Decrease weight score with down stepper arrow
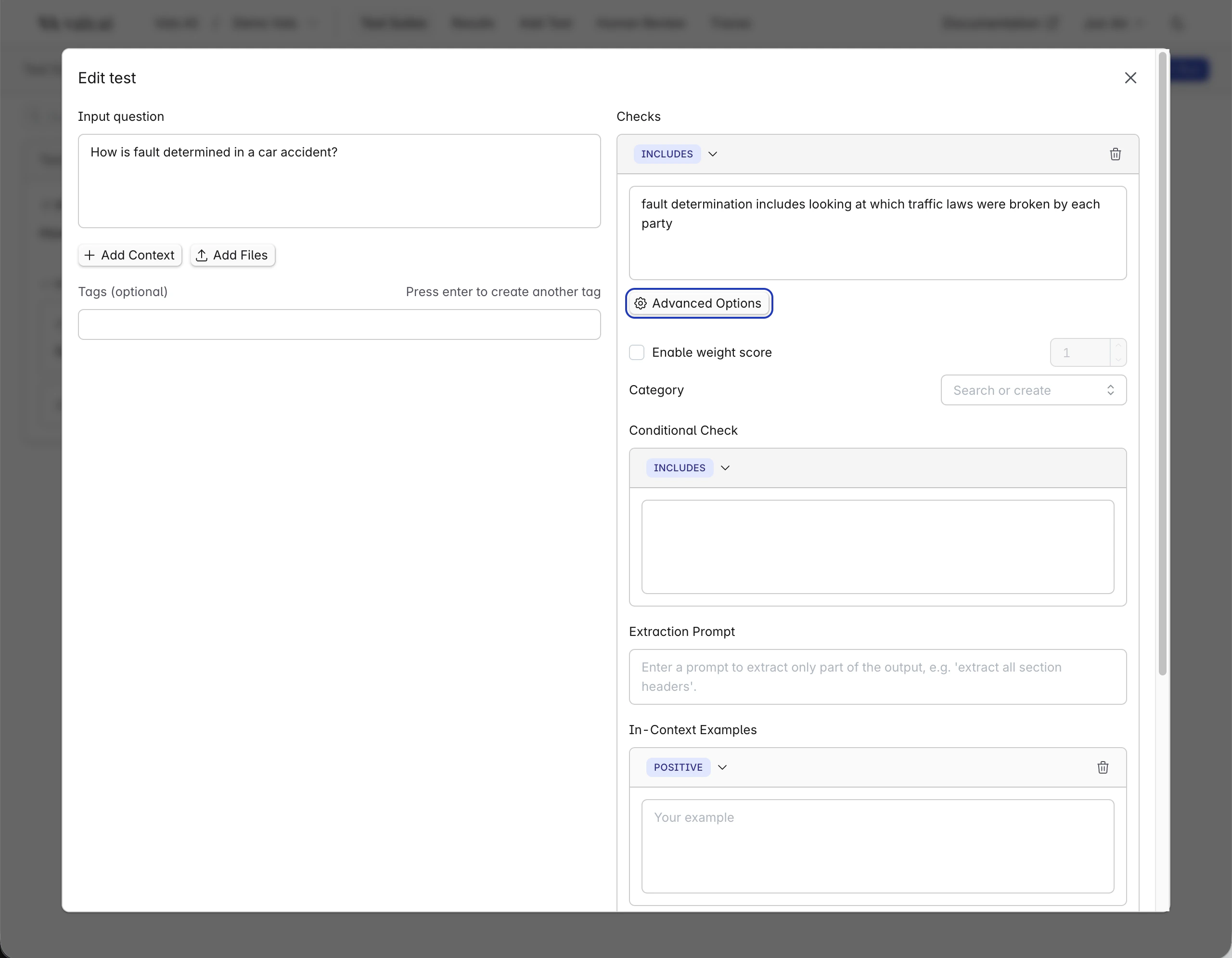Image resolution: width=1232 pixels, height=958 pixels. point(1117,360)
